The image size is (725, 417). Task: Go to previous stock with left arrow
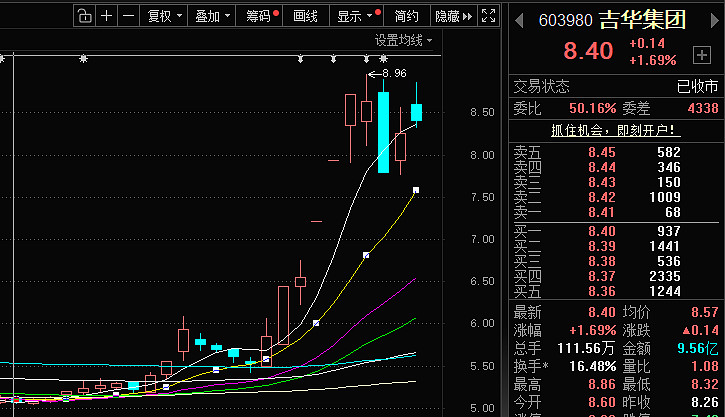coord(519,20)
